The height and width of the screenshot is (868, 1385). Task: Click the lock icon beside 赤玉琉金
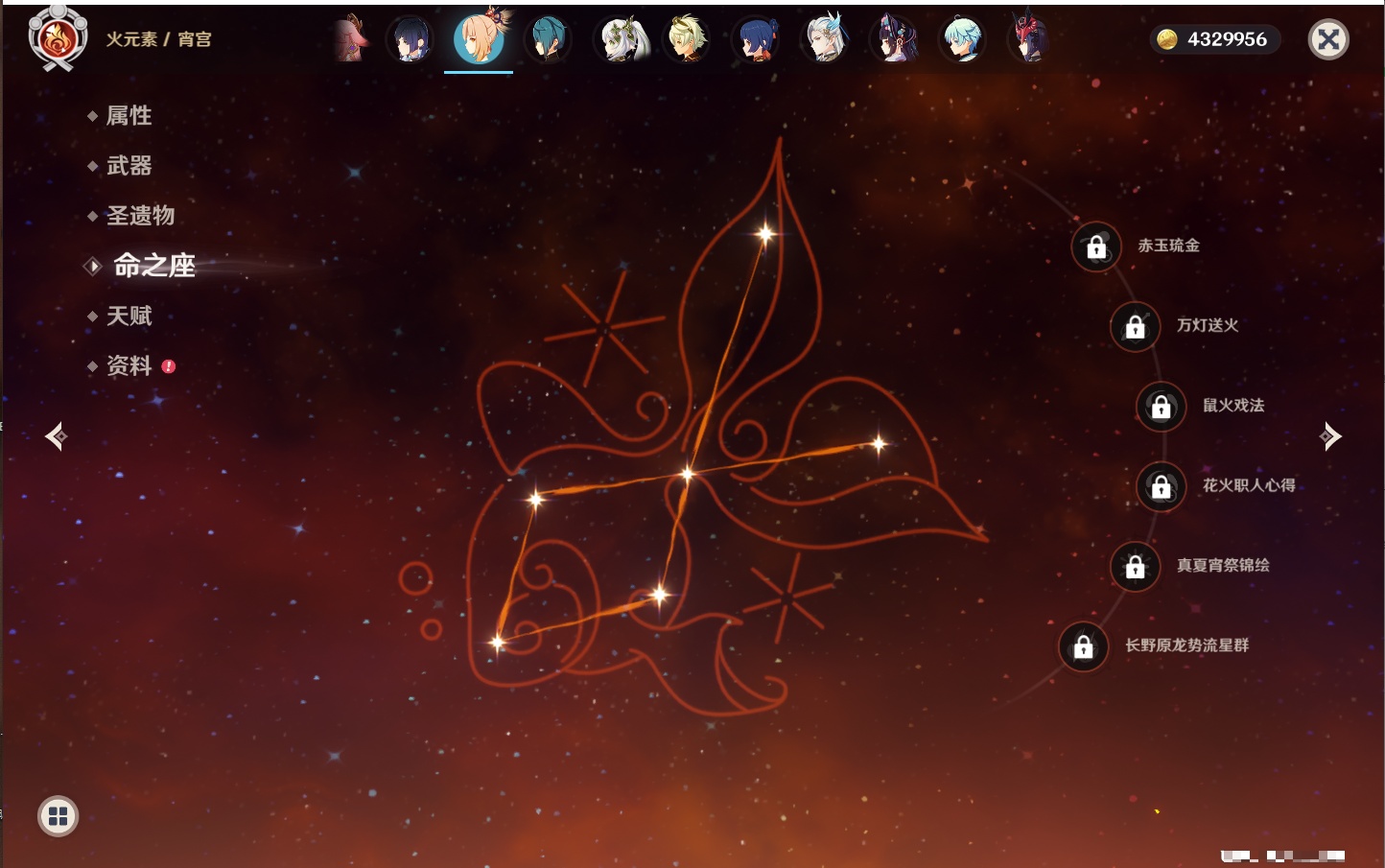pyautogui.click(x=1096, y=247)
